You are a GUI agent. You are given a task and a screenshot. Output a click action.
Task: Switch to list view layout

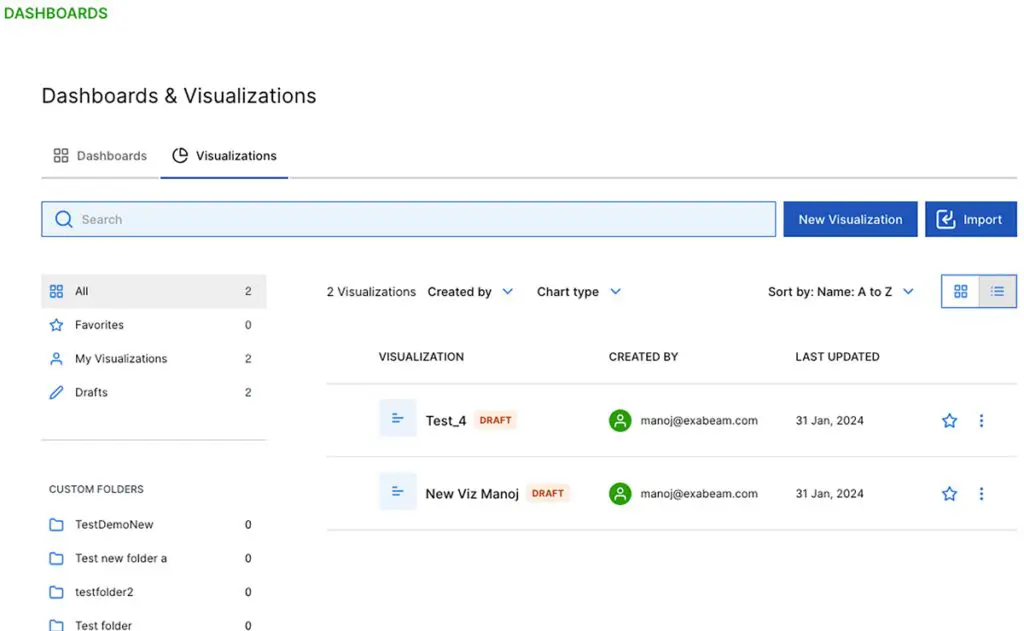[997, 292]
